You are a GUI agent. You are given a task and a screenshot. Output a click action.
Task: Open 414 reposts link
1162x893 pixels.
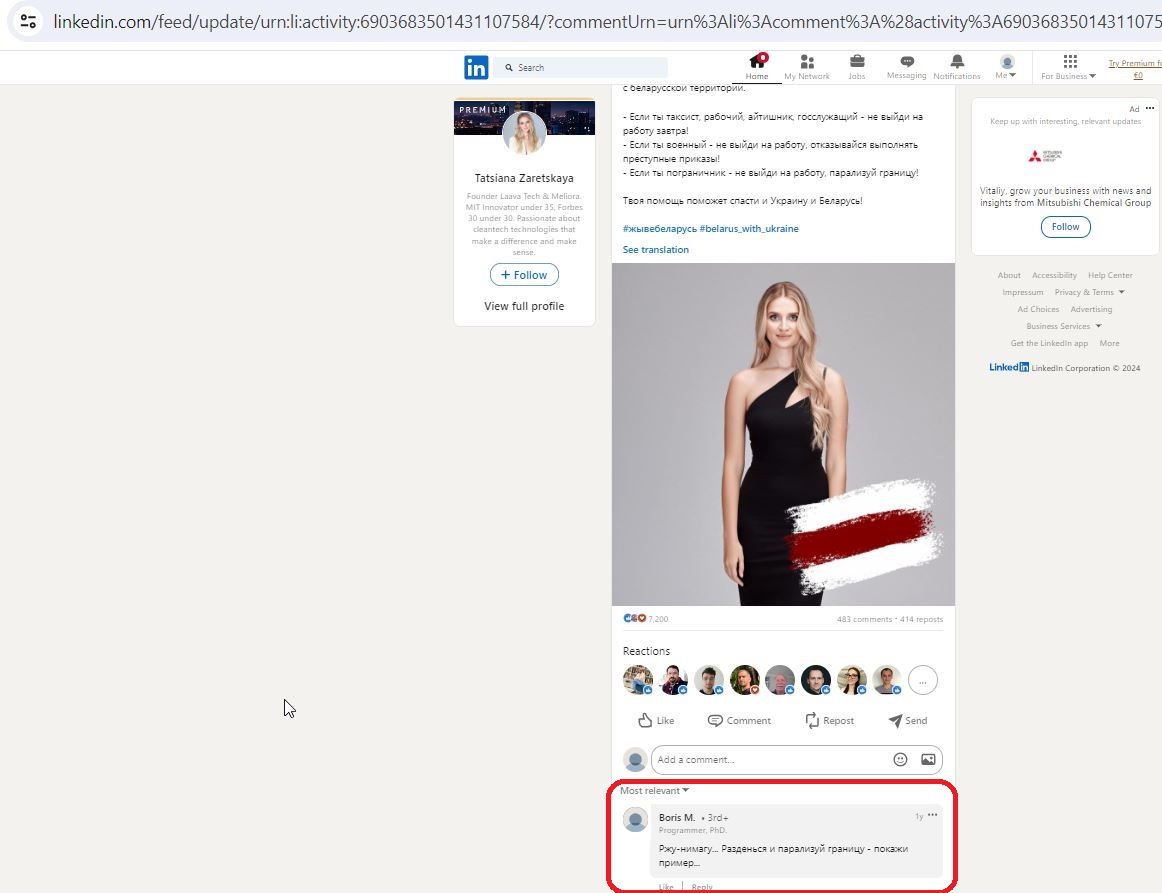click(921, 620)
